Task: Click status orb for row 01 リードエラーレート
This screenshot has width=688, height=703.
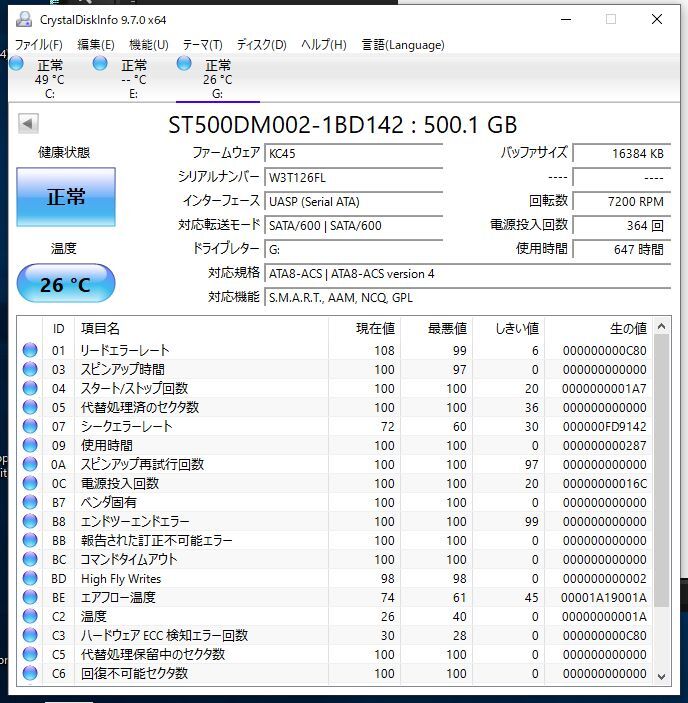Action: [x=30, y=350]
